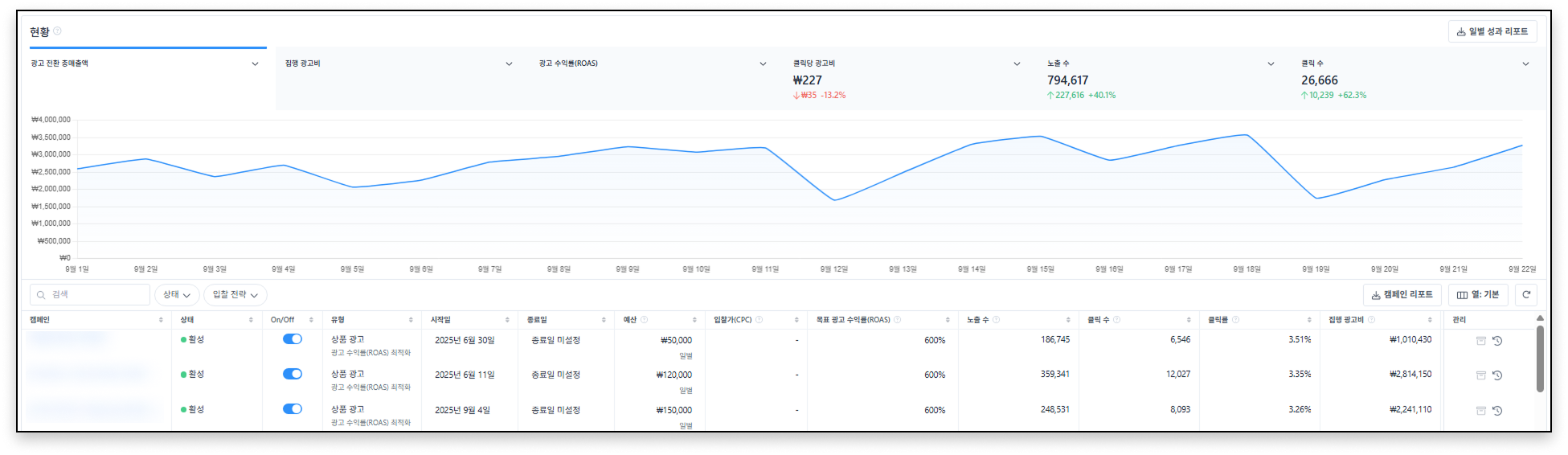
Task: Open history icon for the ₩2,241,110 campaign row
Action: (x=1497, y=411)
